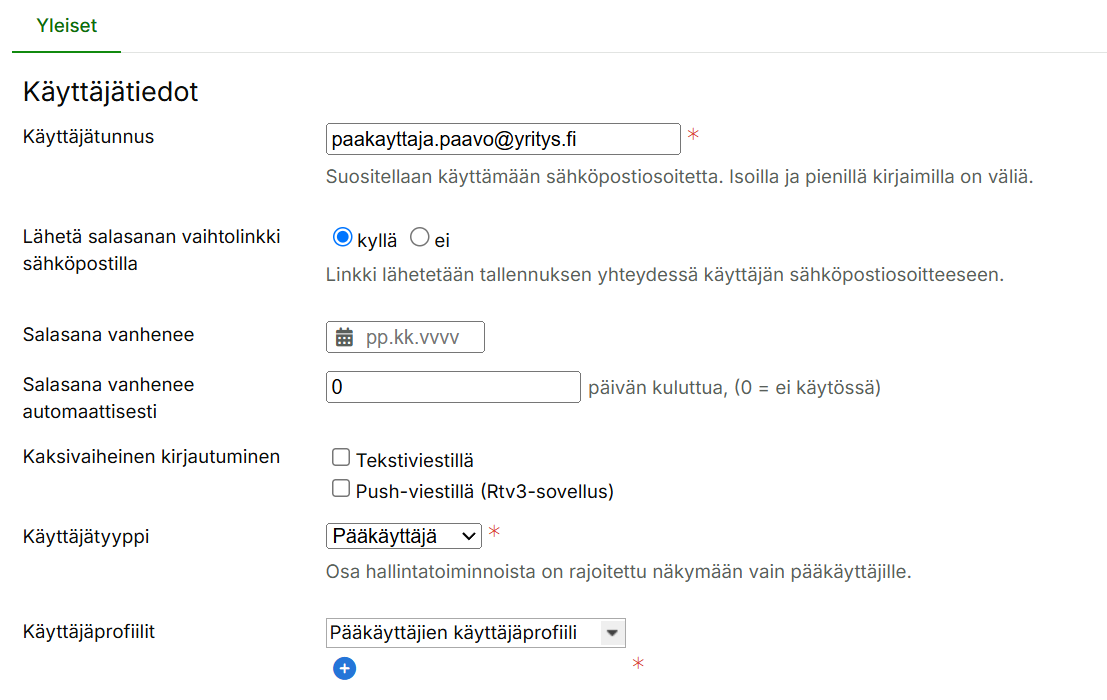Click the red asterisk beside the Käyttäjätunnus field
The image size is (1107, 700).
tap(692, 136)
